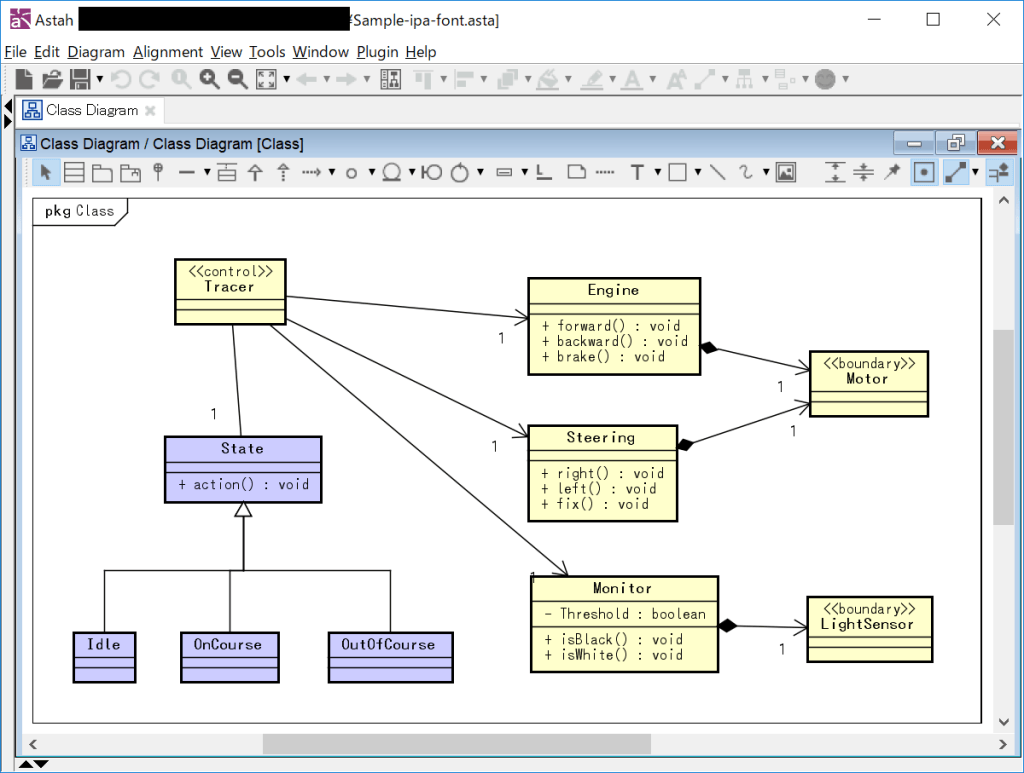
Task: Restore the inner Class Diagram window
Action: pos(955,143)
